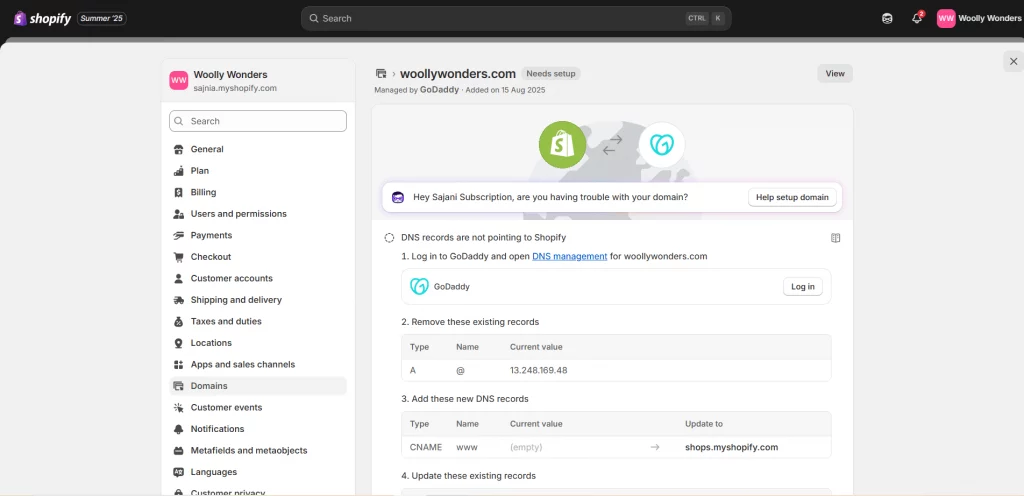Select the Domains menu item

pyautogui.click(x=258, y=386)
